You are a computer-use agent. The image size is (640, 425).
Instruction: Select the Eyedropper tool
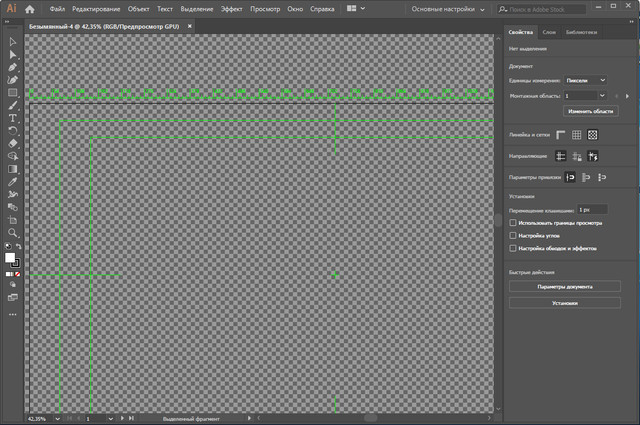coord(12,182)
